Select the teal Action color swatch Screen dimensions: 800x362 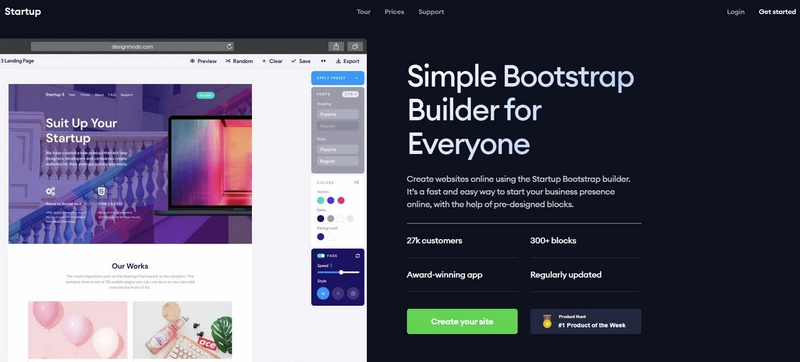(x=320, y=200)
